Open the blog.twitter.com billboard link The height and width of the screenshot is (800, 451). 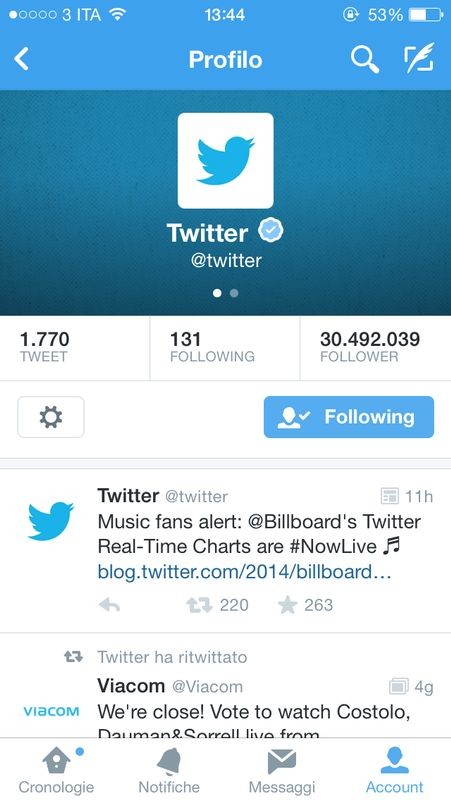coord(244,572)
